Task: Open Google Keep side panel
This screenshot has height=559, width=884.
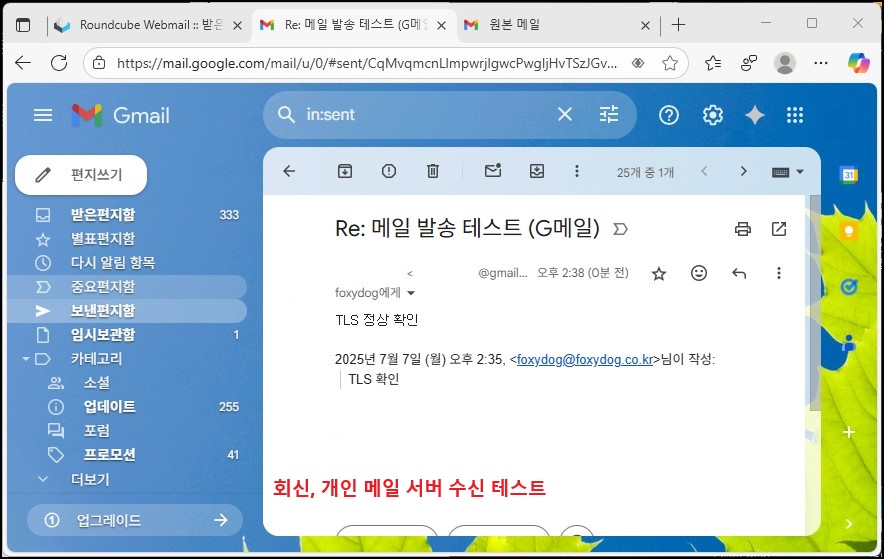Action: point(848,231)
